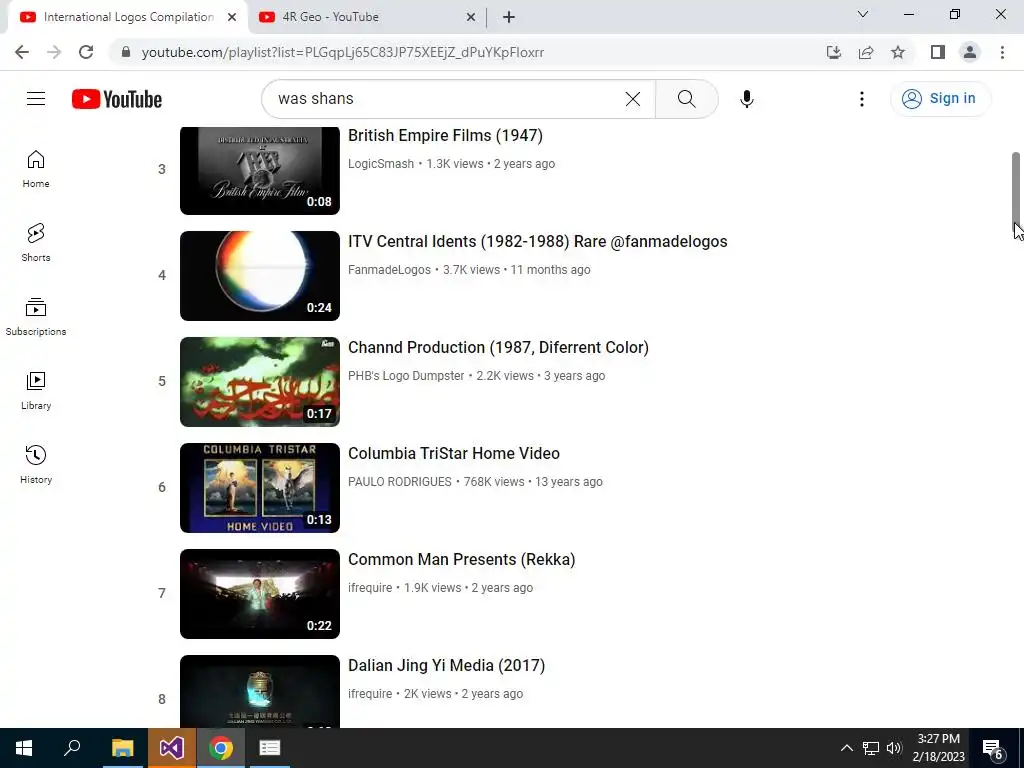
Task: Open Shorts in the sidebar
Action: (36, 243)
